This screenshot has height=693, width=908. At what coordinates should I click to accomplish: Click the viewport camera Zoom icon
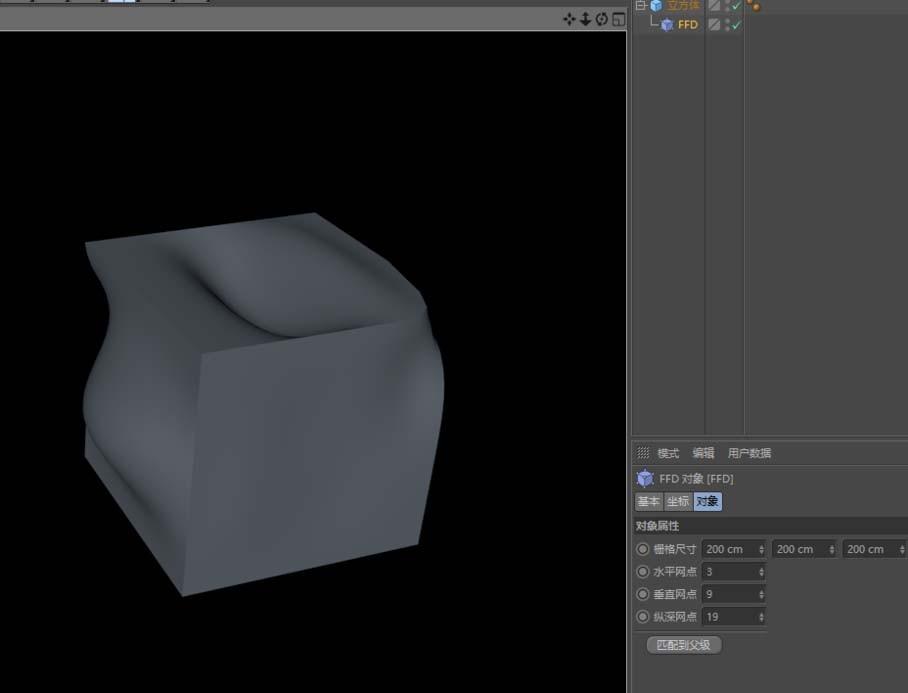tap(585, 18)
